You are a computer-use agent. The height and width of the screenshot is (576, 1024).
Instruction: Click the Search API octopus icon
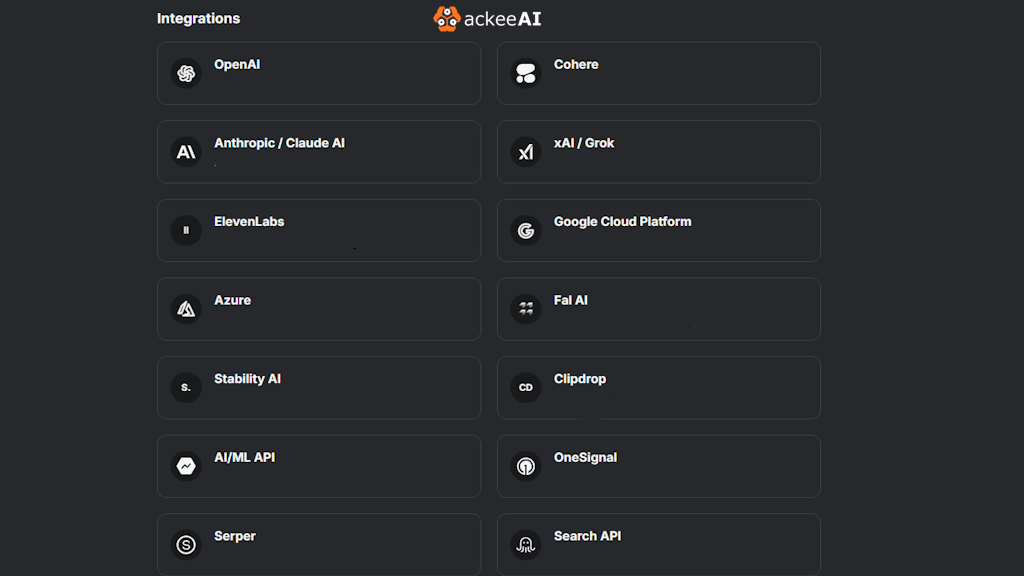click(526, 545)
